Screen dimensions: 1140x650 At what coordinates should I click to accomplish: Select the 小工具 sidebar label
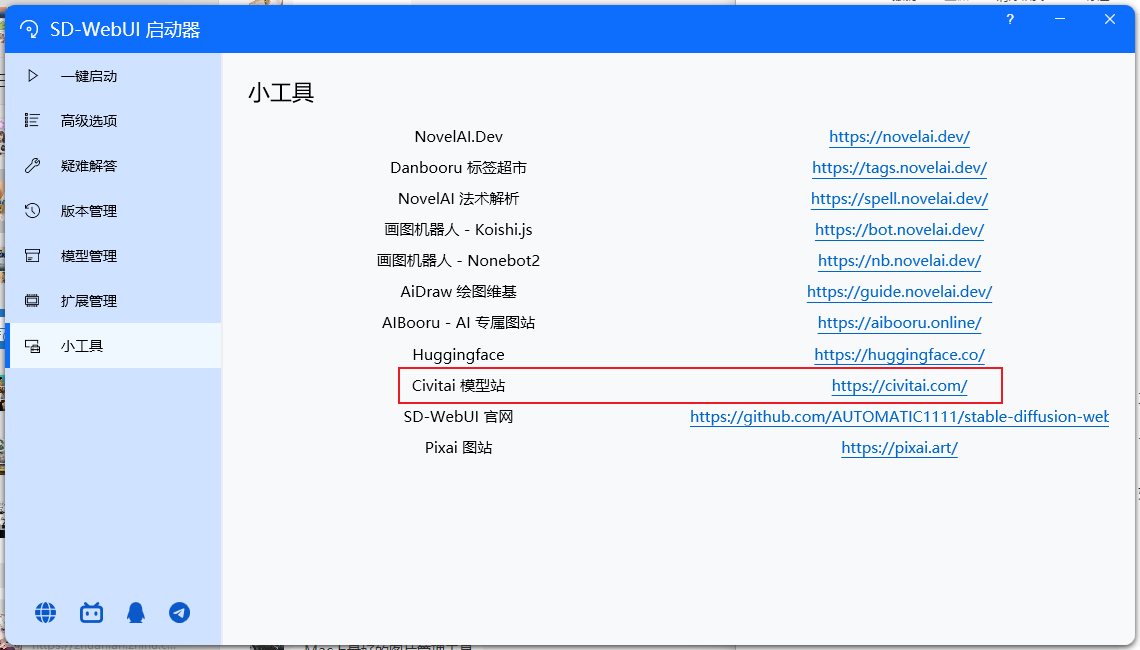pos(82,346)
